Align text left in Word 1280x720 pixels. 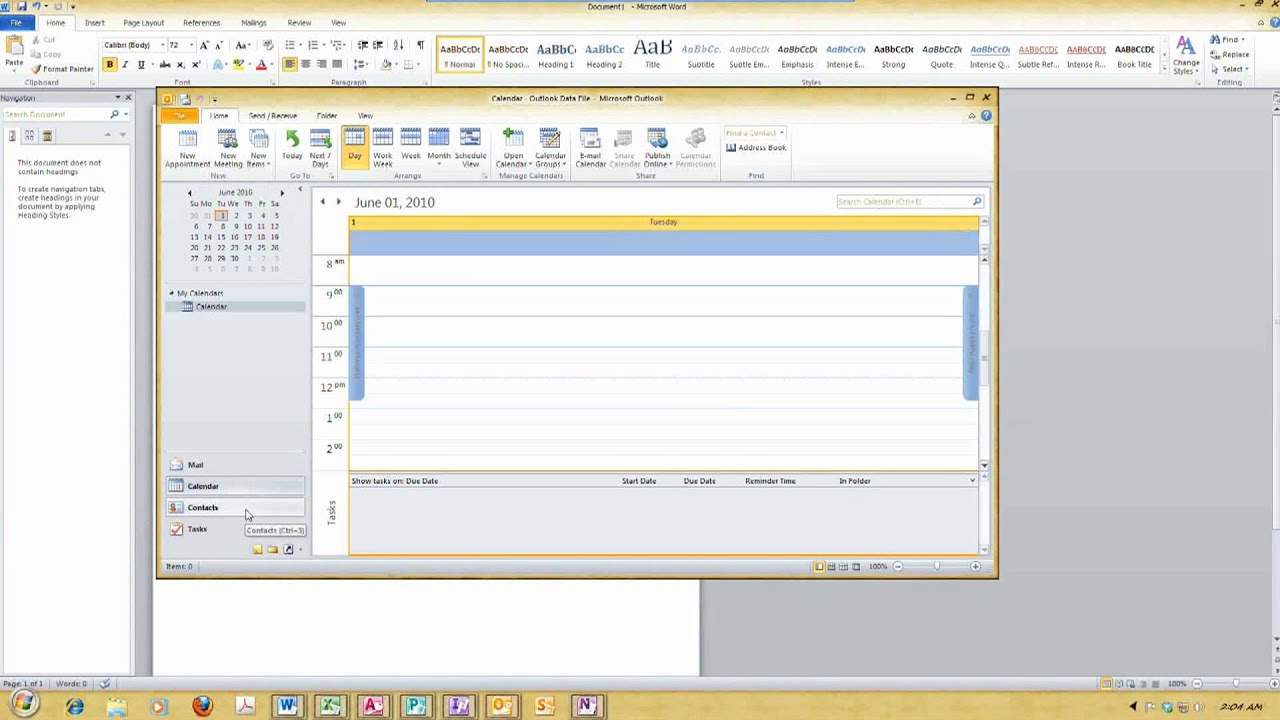click(x=290, y=65)
